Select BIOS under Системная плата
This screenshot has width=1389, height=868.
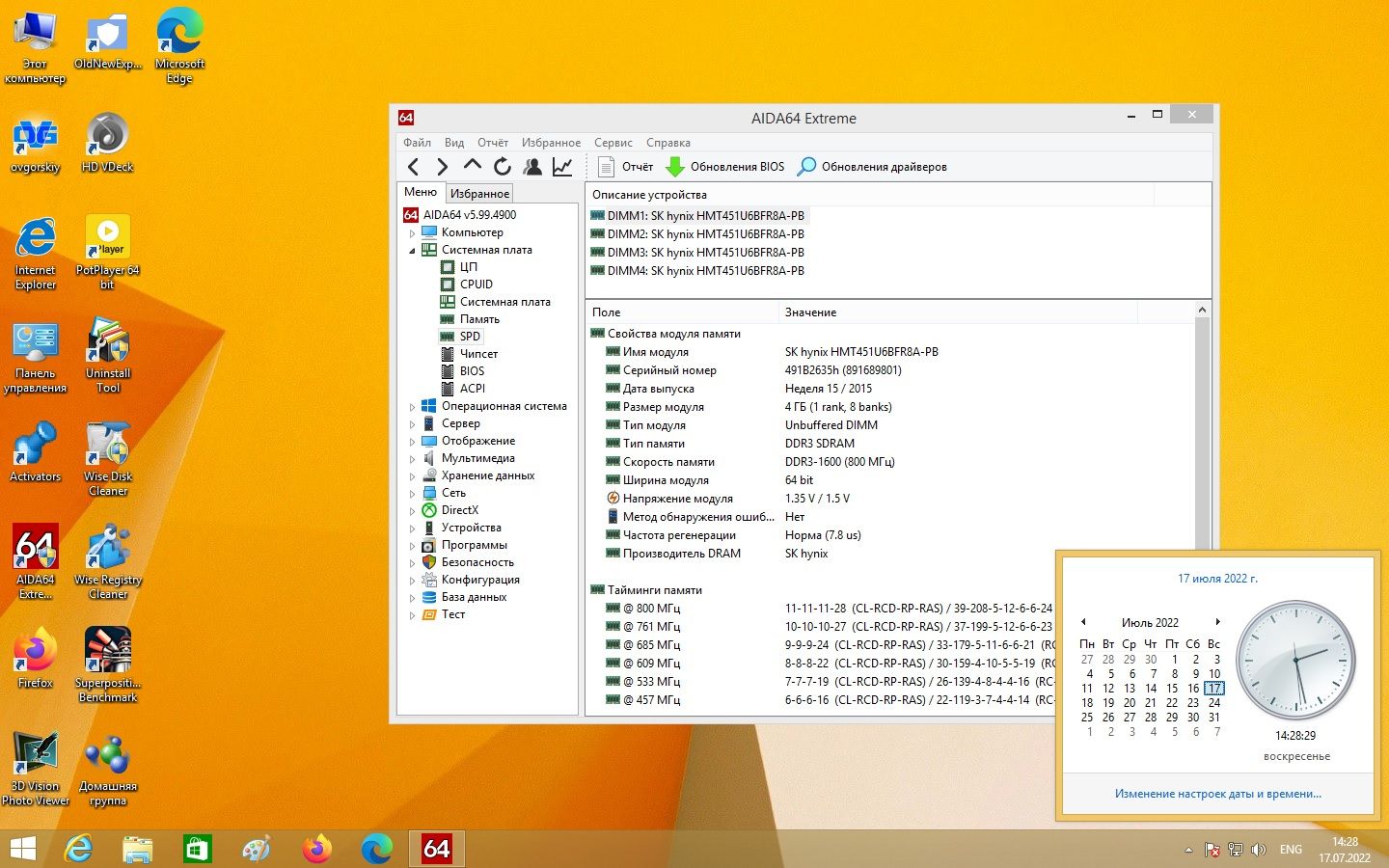(462, 371)
